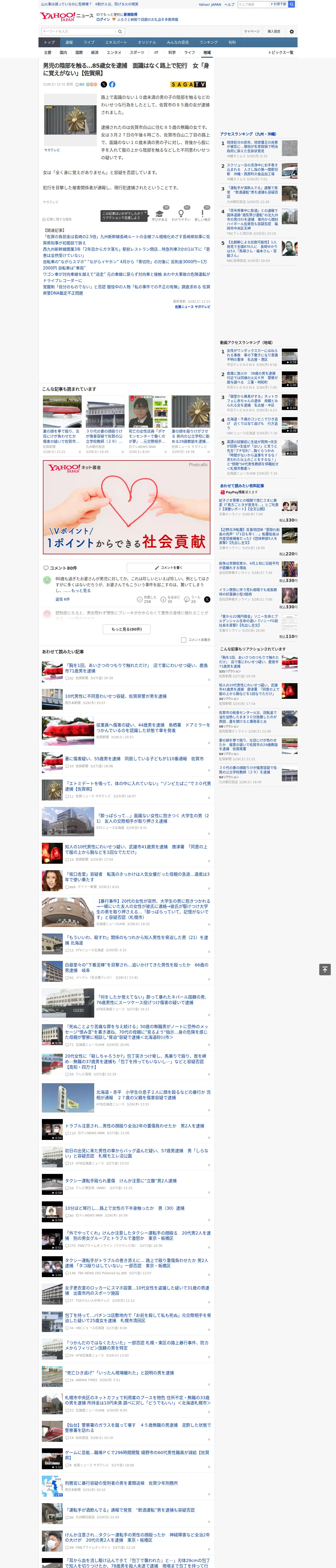Screen dimensions: 336x1568
Task: Click the コメントを書く button
Action: (168, 567)
